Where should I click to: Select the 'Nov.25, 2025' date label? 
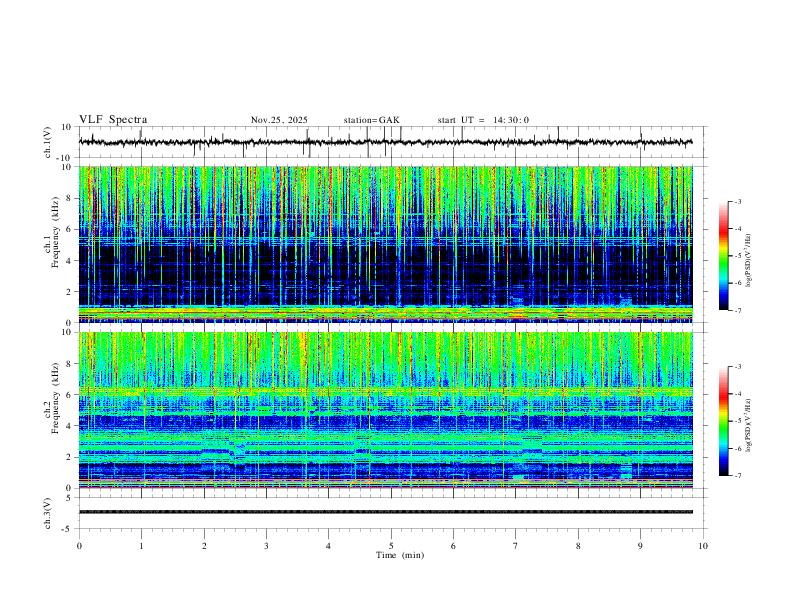[x=279, y=120]
